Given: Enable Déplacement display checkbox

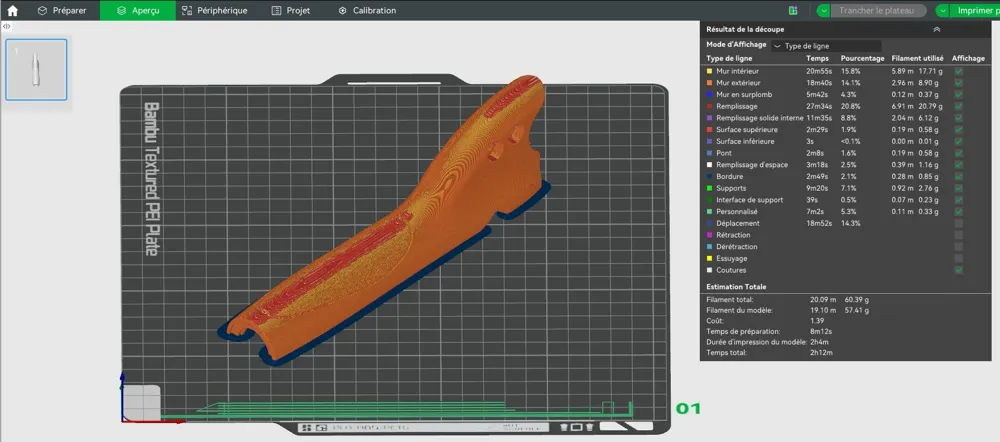Looking at the screenshot, I should pos(959,223).
